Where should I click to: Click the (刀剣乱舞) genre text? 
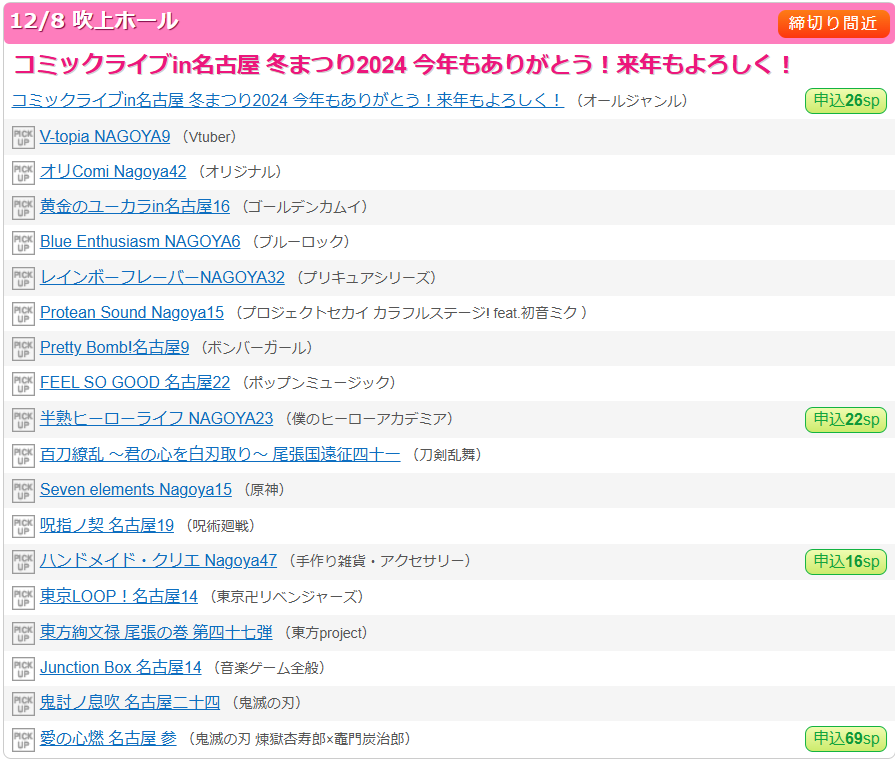[447, 455]
